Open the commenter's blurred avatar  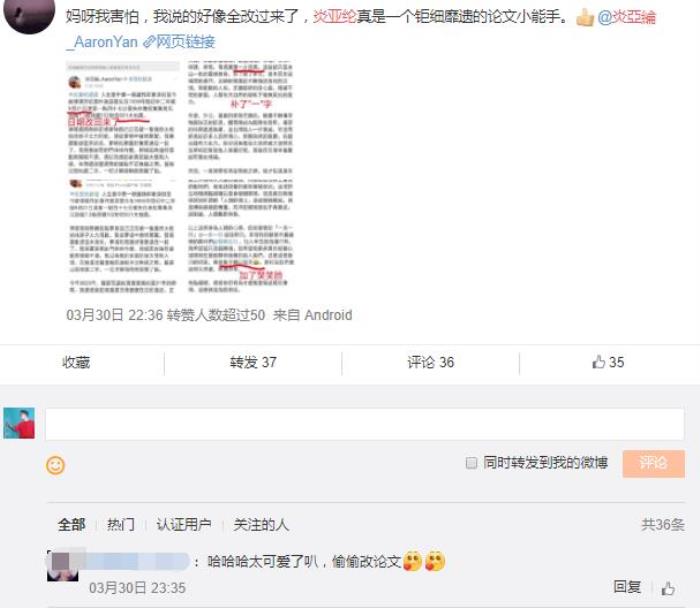(x=62, y=565)
